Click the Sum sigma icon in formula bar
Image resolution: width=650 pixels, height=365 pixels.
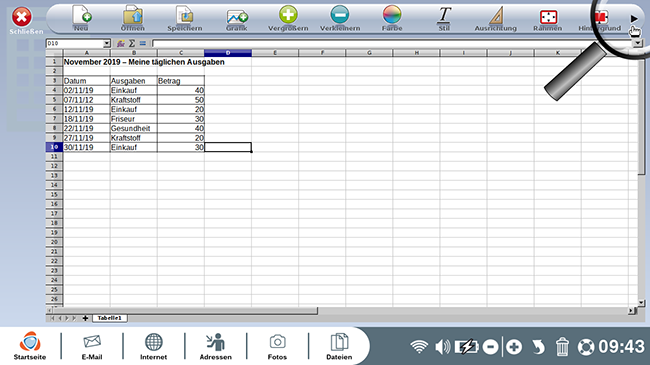coord(132,43)
